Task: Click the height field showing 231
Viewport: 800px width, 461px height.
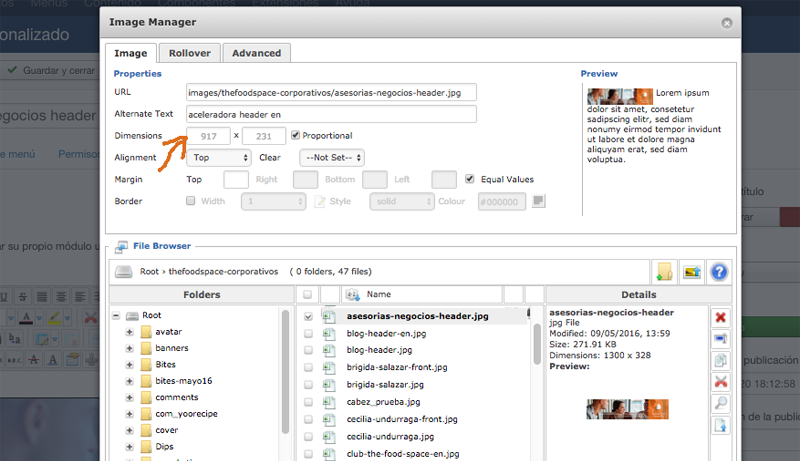Action: coord(264,136)
